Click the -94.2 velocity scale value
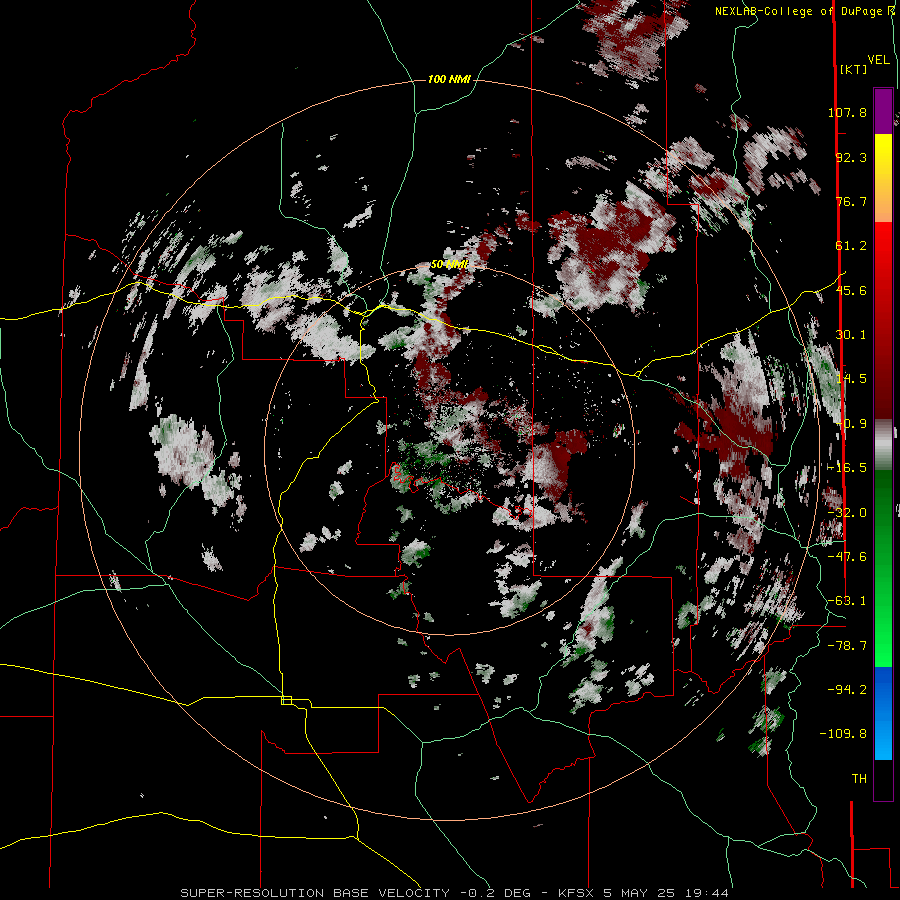This screenshot has height=900, width=900. click(x=847, y=689)
